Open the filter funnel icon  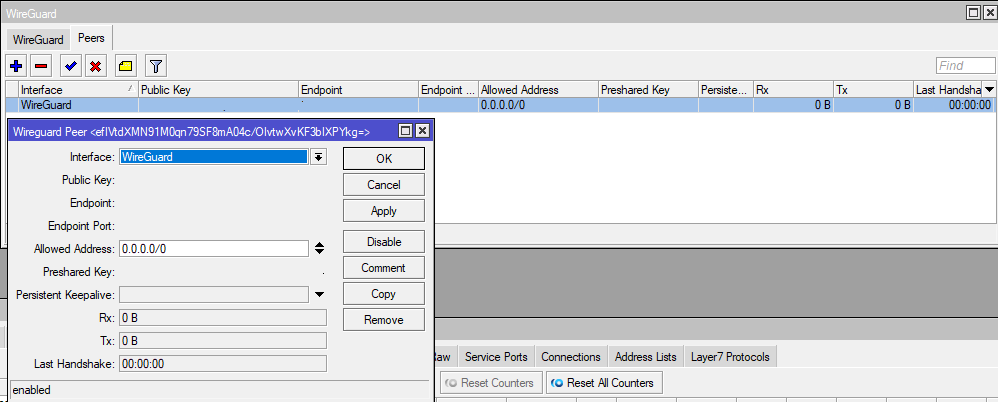(x=156, y=66)
